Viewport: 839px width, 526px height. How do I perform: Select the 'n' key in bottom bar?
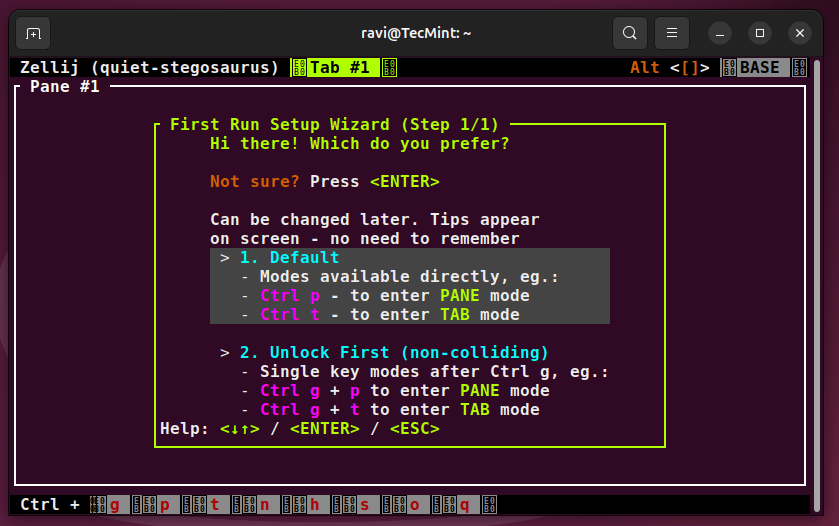[264, 505]
